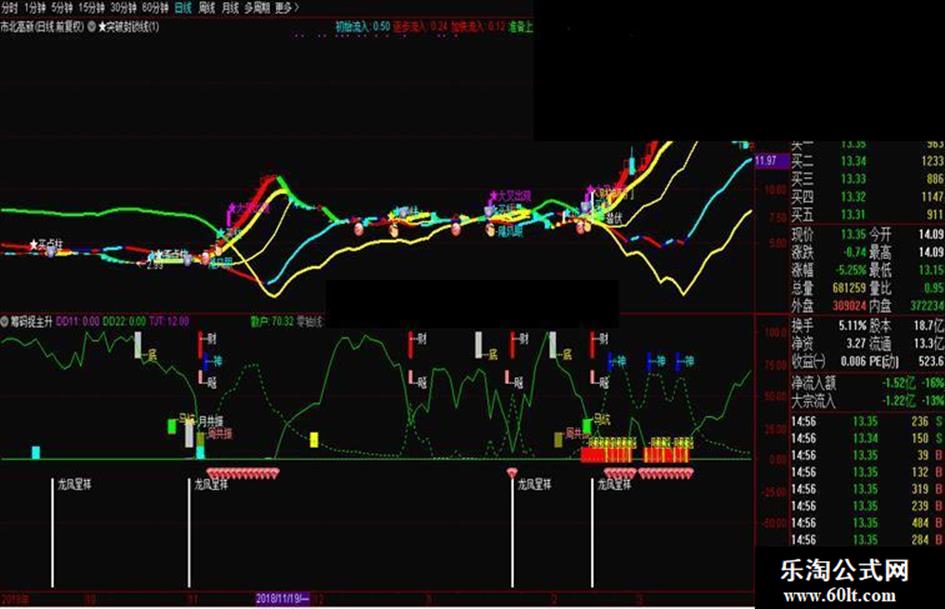Screen dimensions: 945x609
Task: Click the 大笑出现 marker in the middle of the chart
Action: point(511,196)
